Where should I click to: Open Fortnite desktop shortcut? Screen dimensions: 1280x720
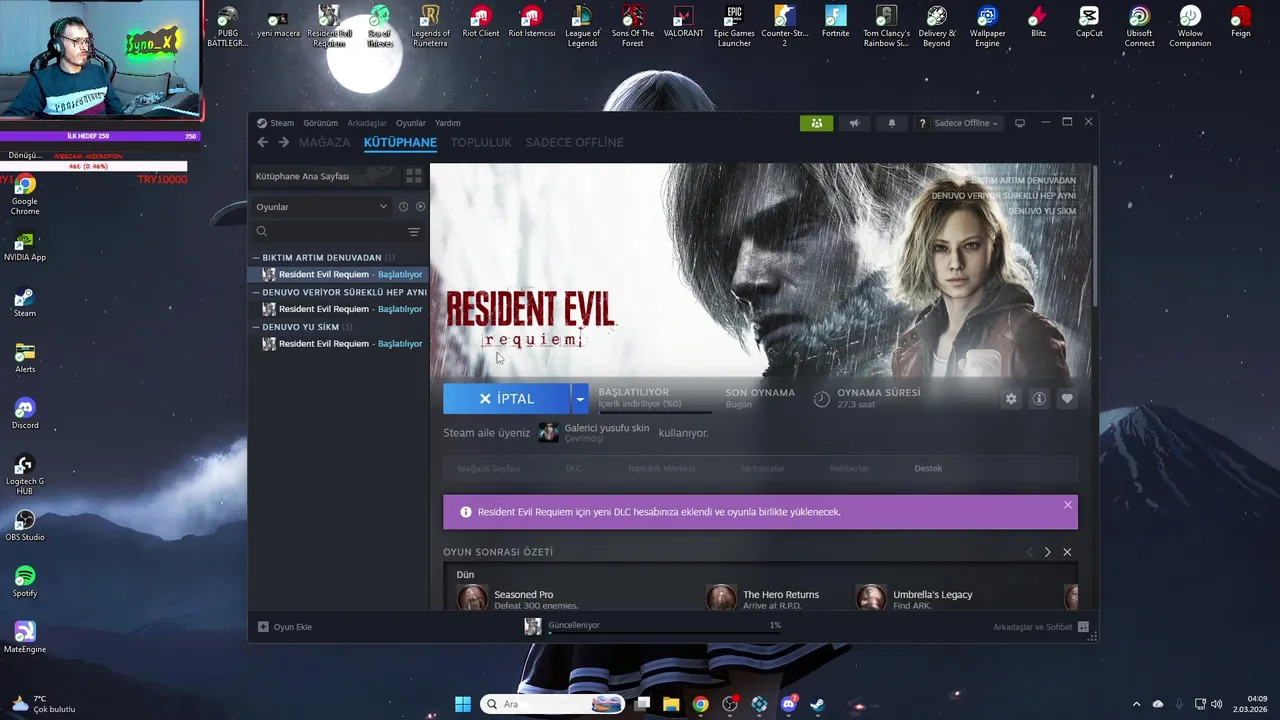835,23
